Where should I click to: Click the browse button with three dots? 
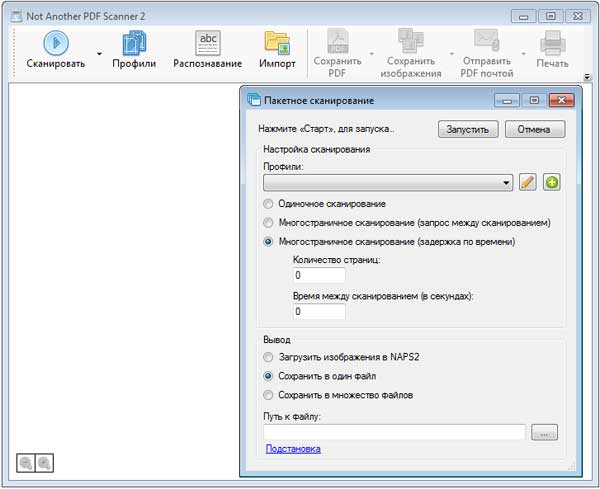click(x=545, y=432)
